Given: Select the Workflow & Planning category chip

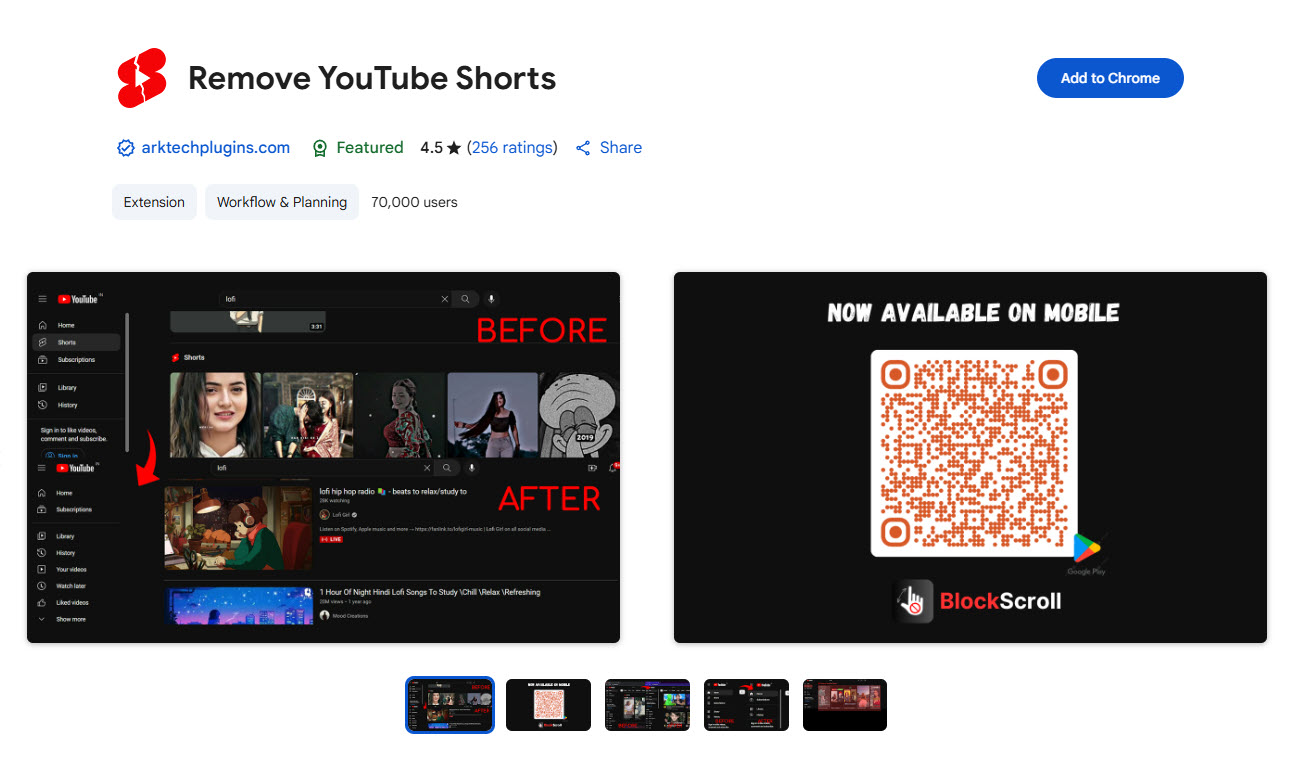Looking at the screenshot, I should [282, 202].
